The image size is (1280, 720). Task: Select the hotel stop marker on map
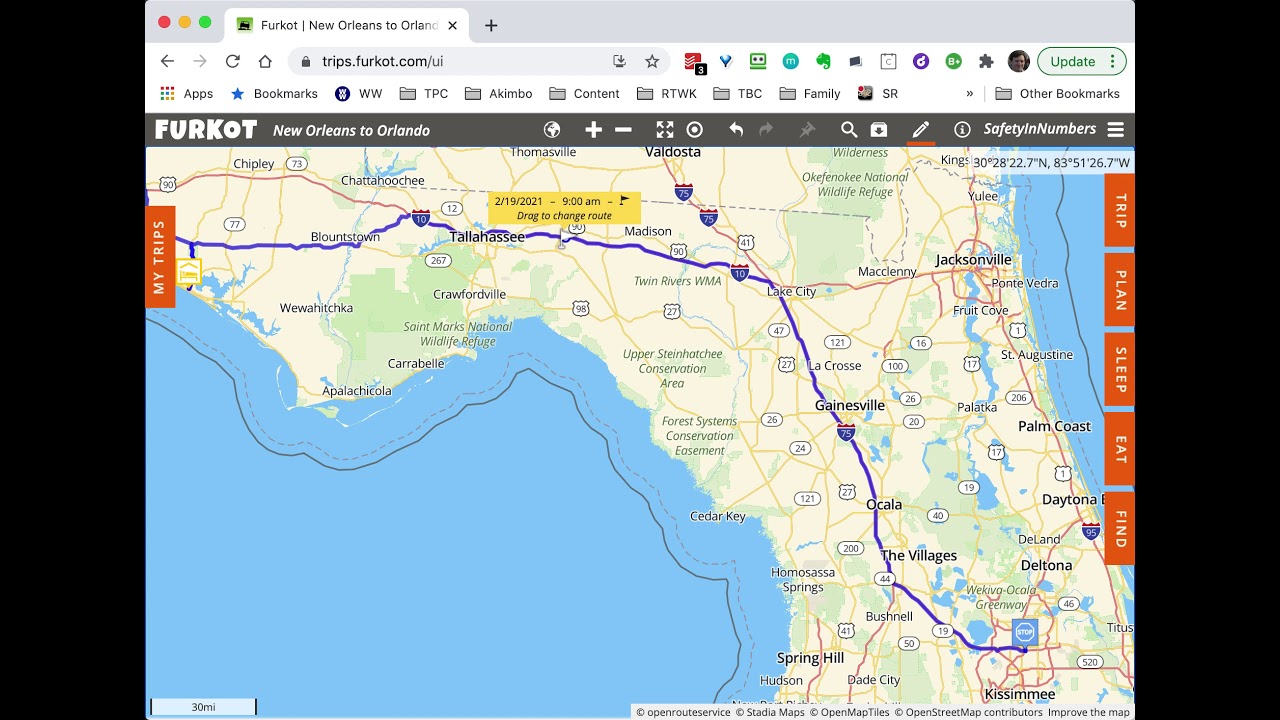(189, 272)
